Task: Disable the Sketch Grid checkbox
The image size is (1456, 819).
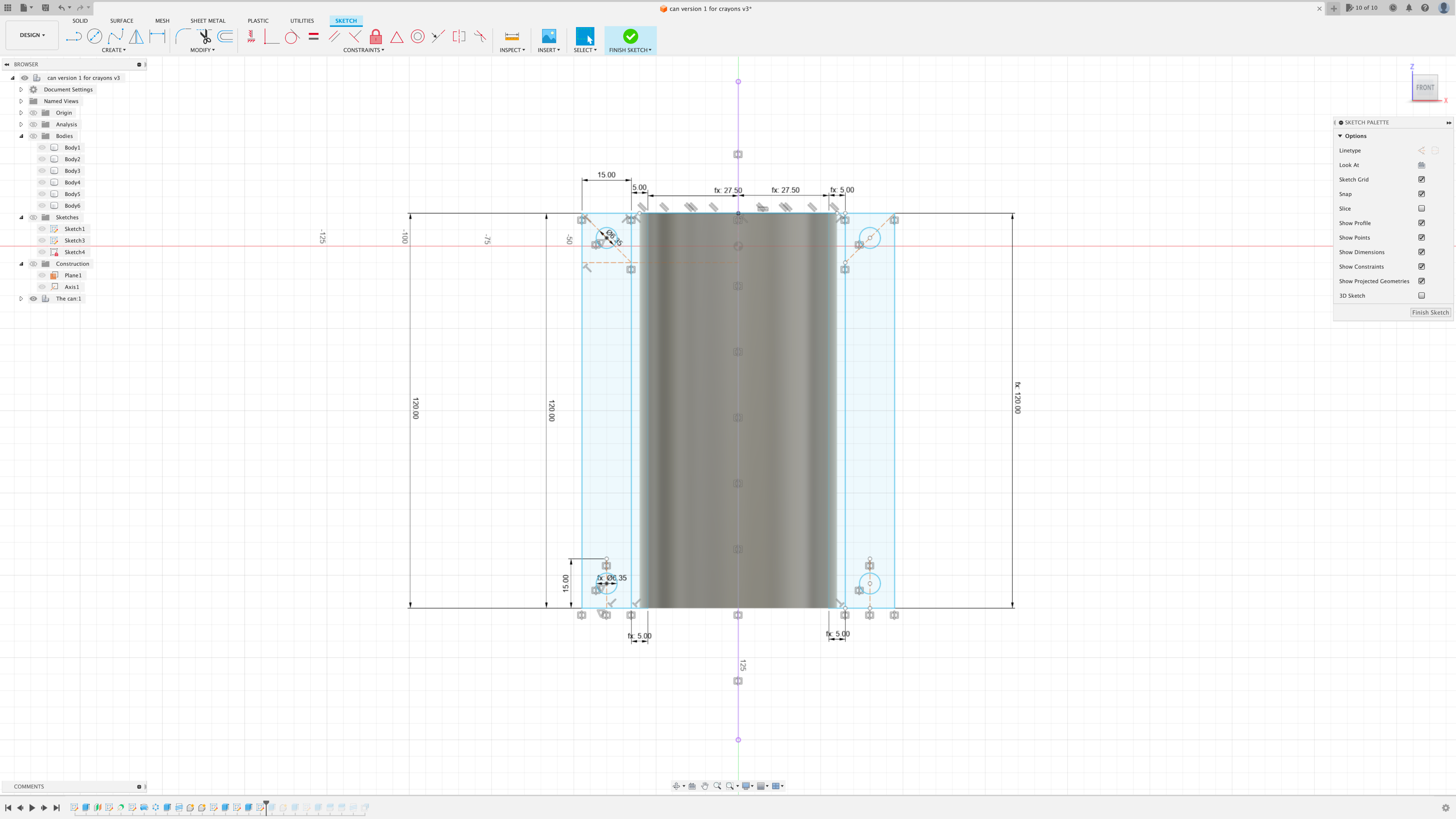Action: tap(1422, 179)
